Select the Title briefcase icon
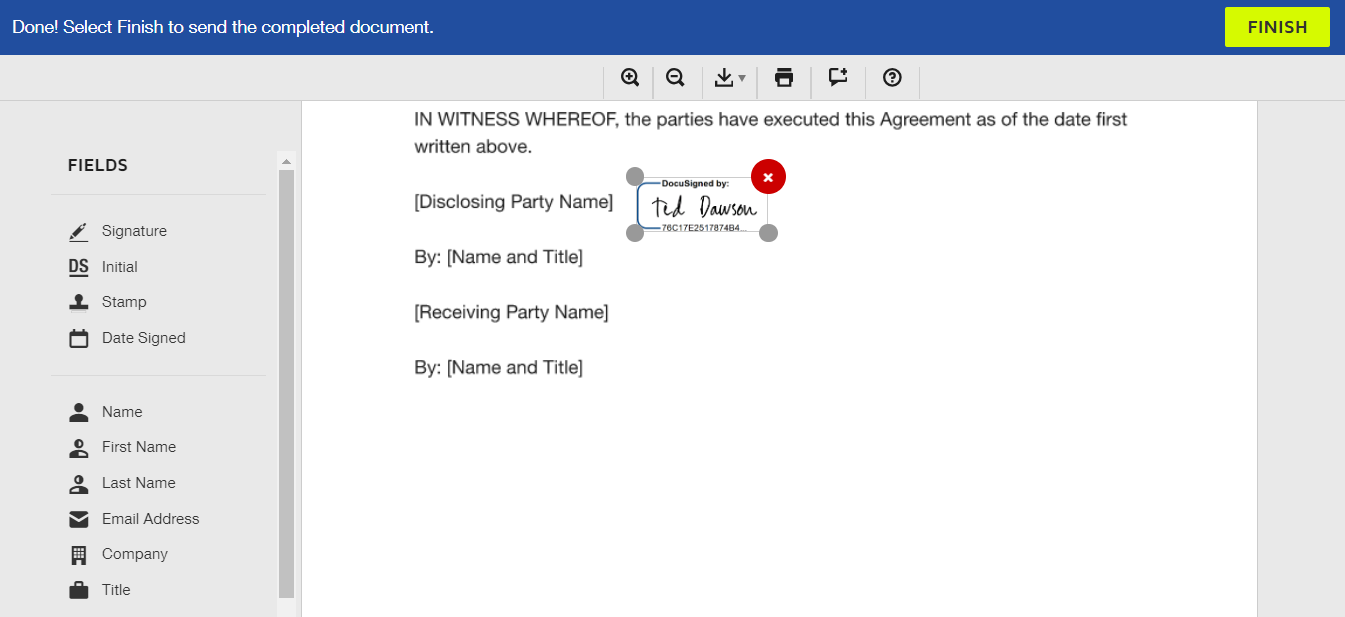The width and height of the screenshot is (1345, 617). point(79,590)
